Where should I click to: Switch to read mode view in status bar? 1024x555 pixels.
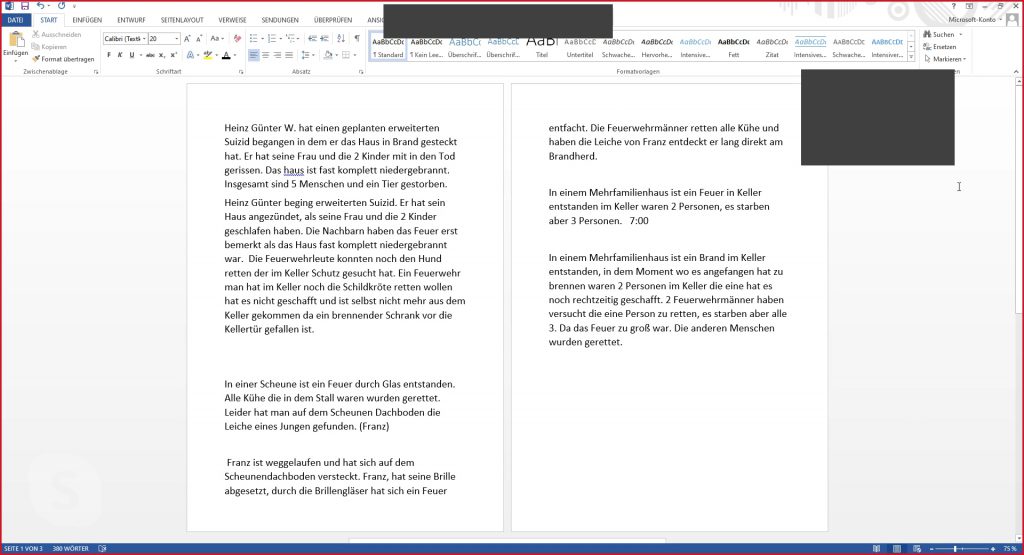(x=876, y=548)
